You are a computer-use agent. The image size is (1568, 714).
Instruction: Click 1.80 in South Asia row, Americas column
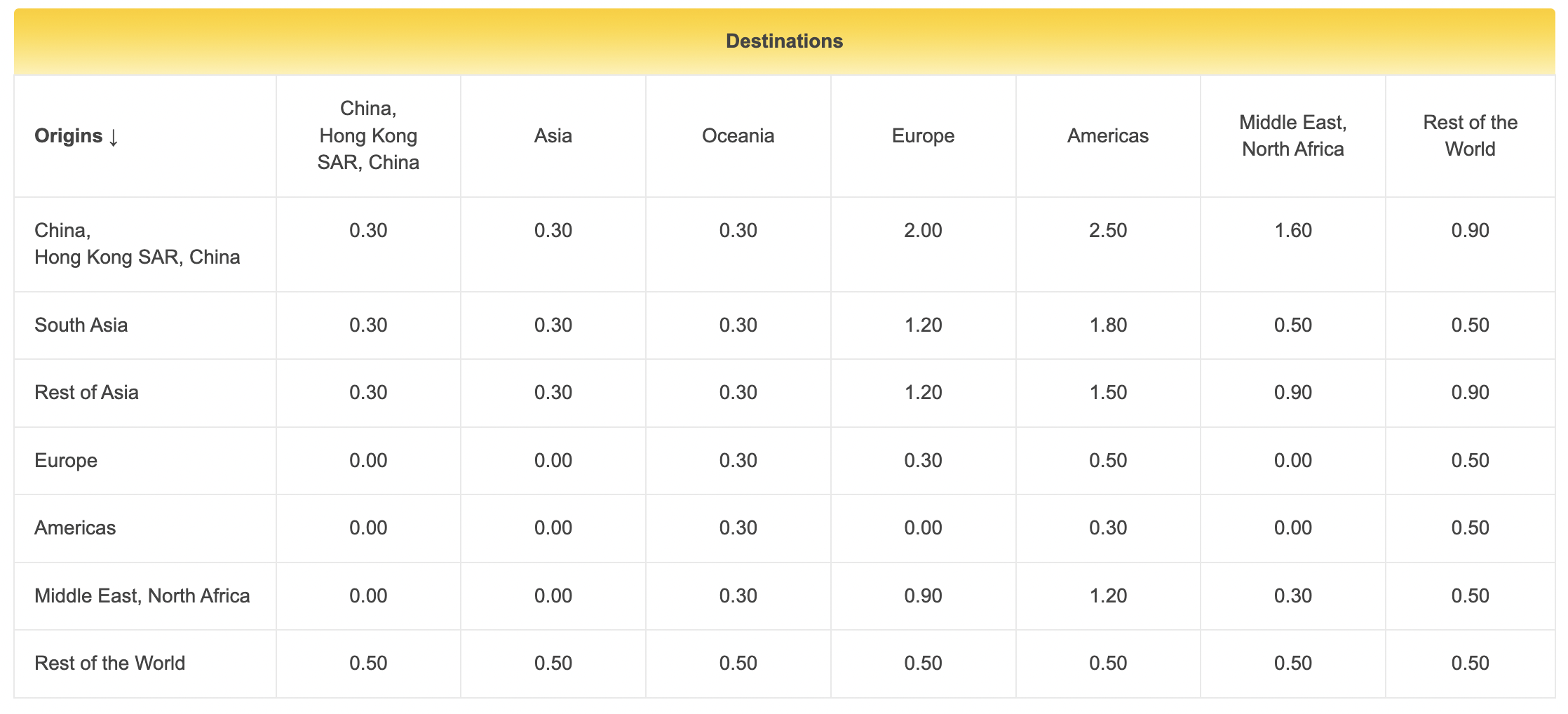click(x=1108, y=325)
